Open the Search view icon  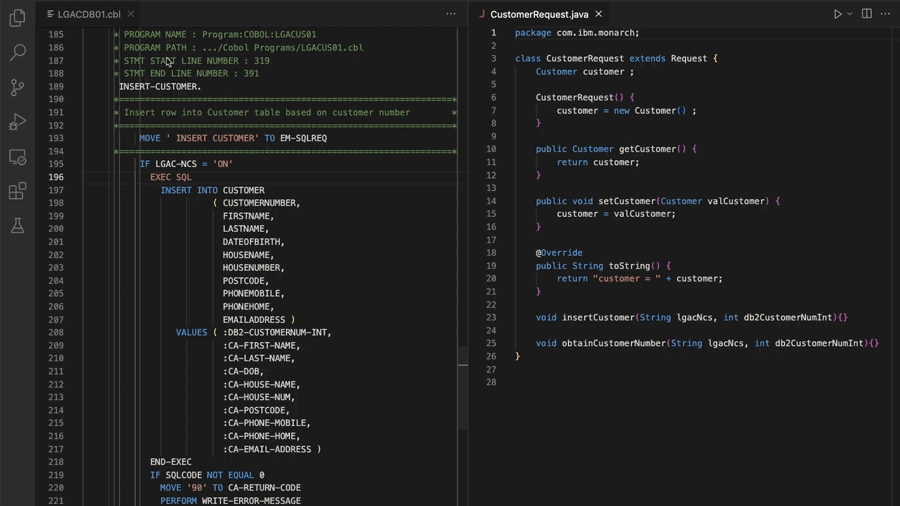tap(17, 52)
